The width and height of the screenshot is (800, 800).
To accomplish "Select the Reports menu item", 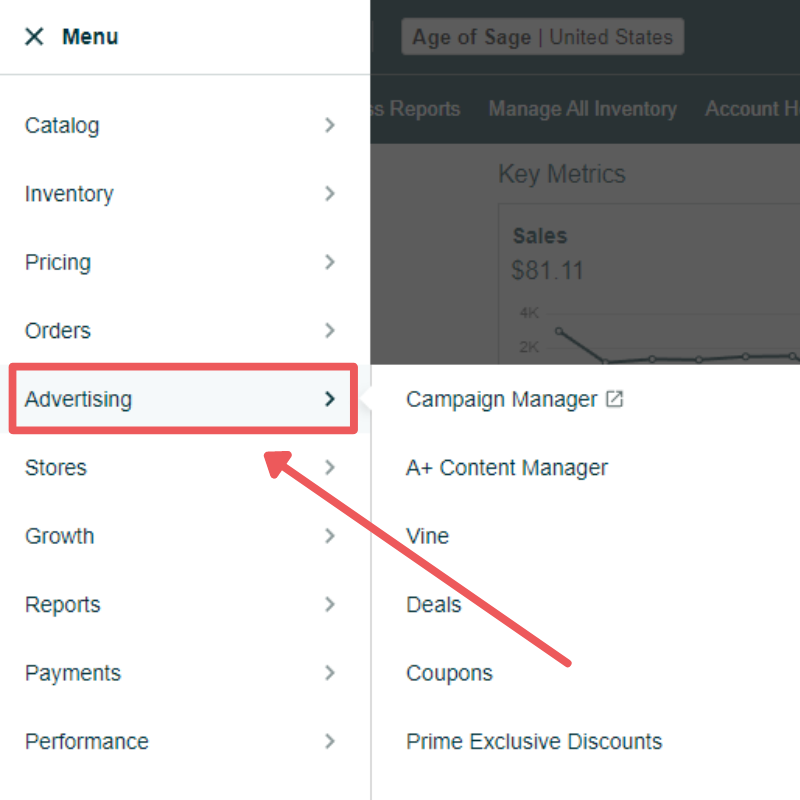I will tap(63, 605).
